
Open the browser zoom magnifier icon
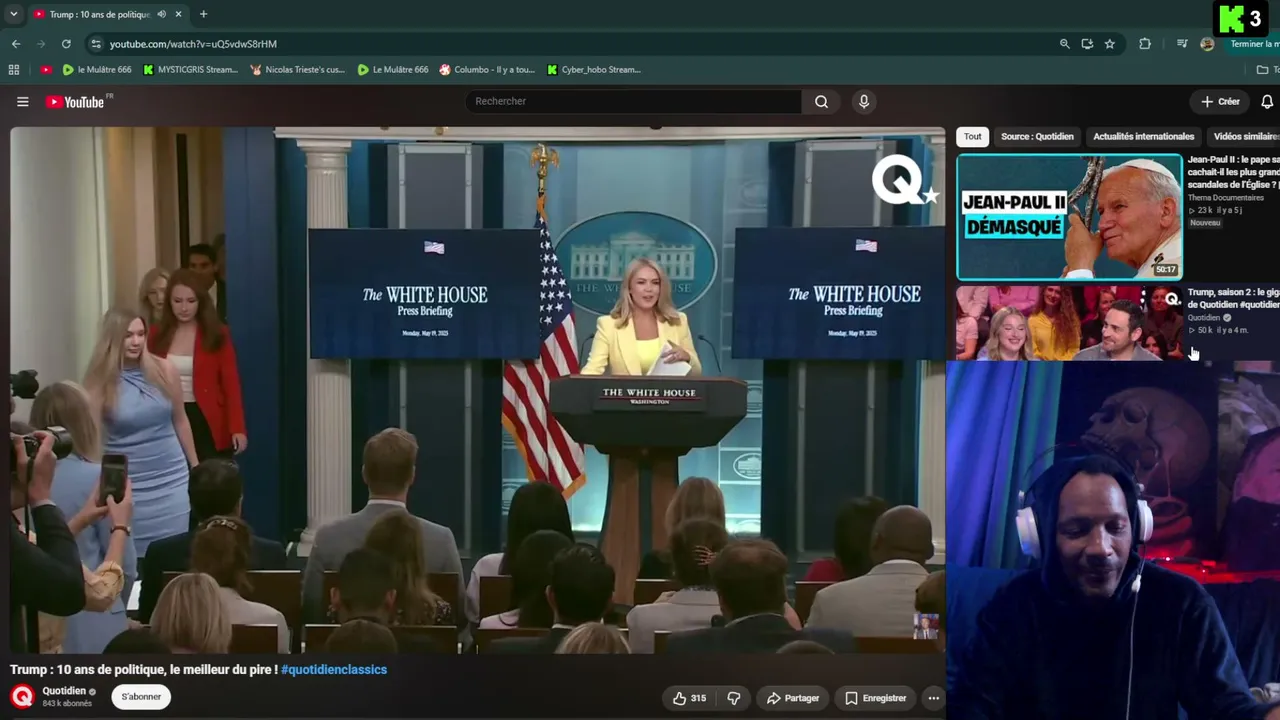pyautogui.click(x=1064, y=44)
